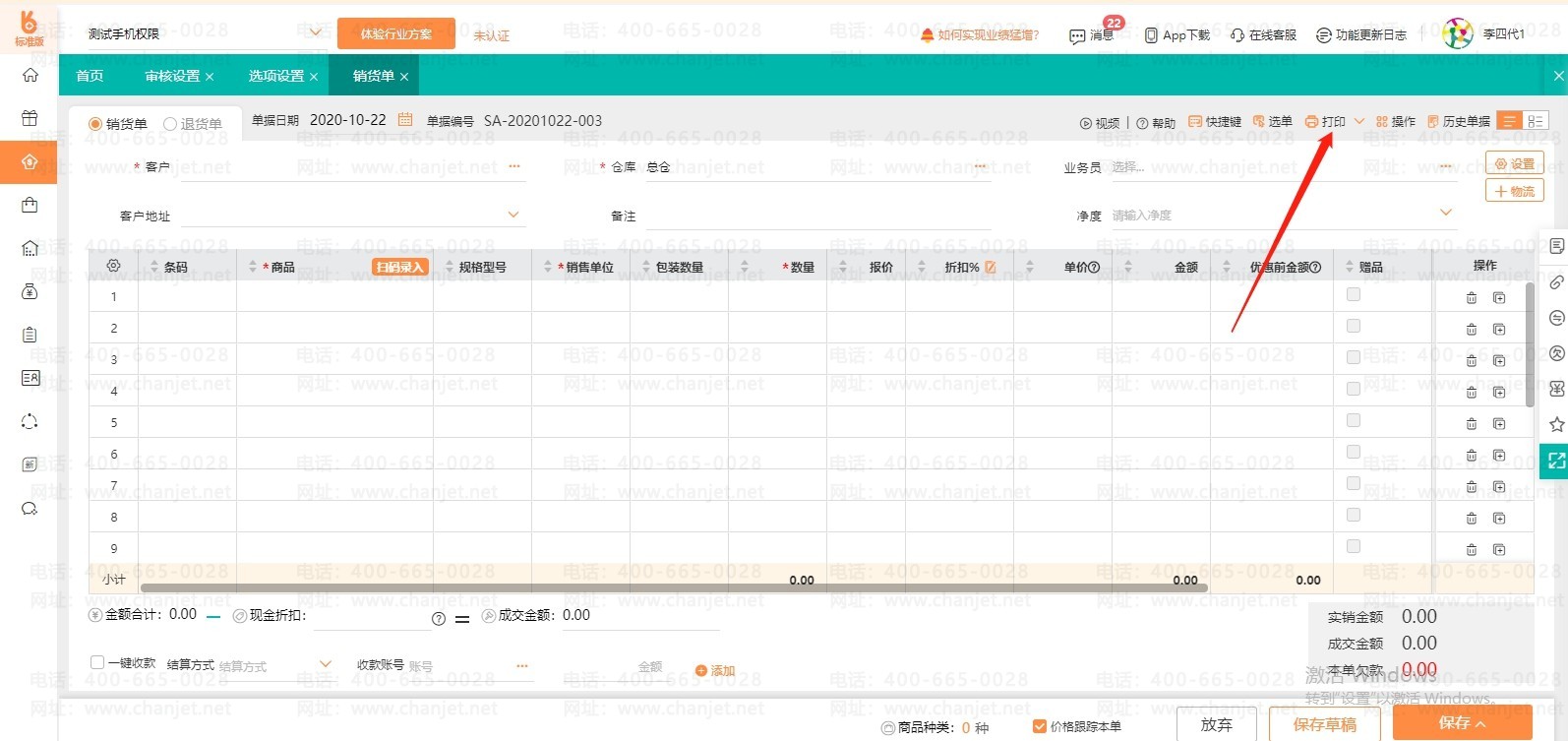Image resolution: width=1568 pixels, height=741 pixels.
Task: Open the 结算方式 dropdown
Action: [x=326, y=664]
